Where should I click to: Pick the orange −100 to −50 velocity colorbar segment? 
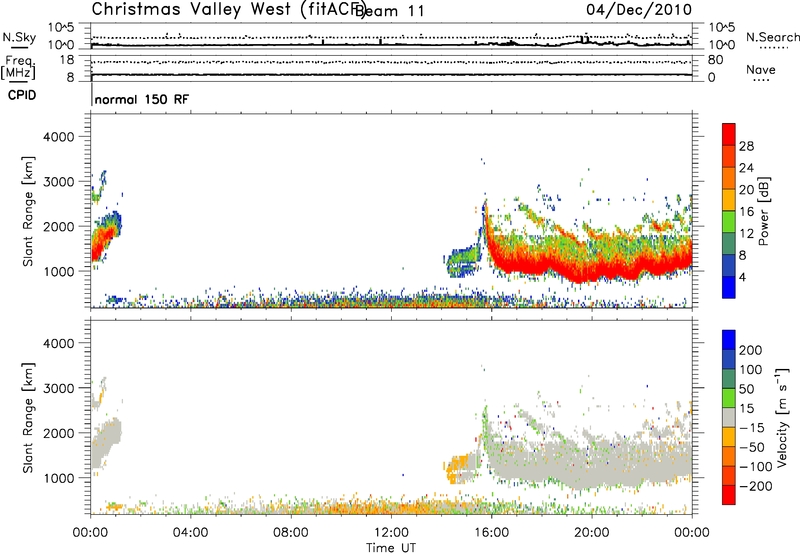[x=729, y=456]
